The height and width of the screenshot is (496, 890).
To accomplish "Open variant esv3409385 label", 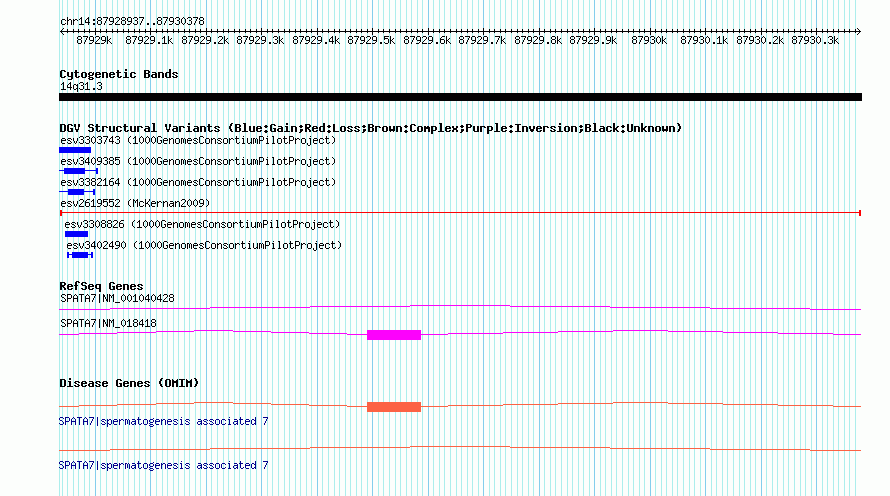I will coord(198,161).
